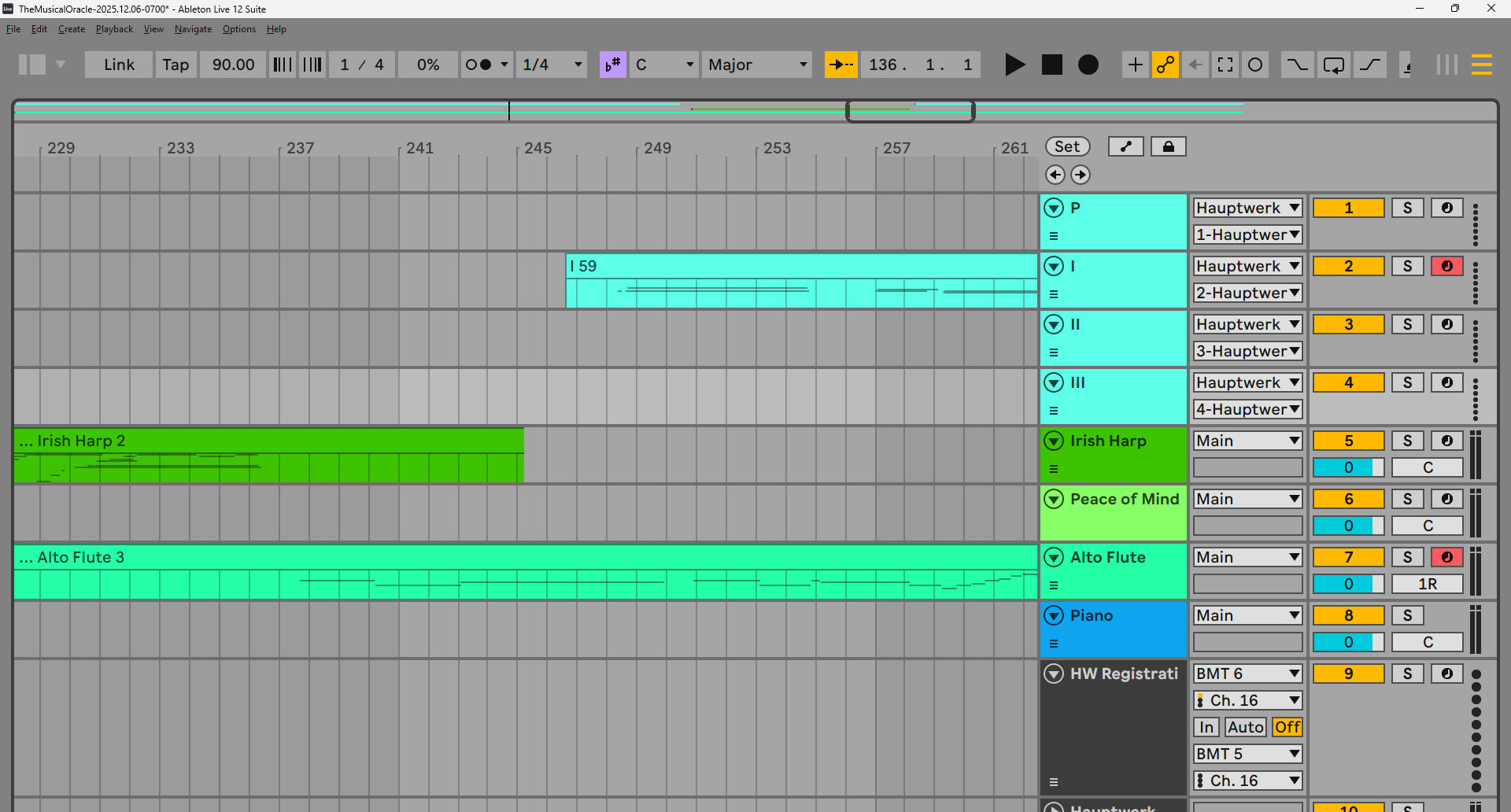Disarm the Alto Flute track
Viewport: 1511px width, 812px height.
click(1446, 557)
